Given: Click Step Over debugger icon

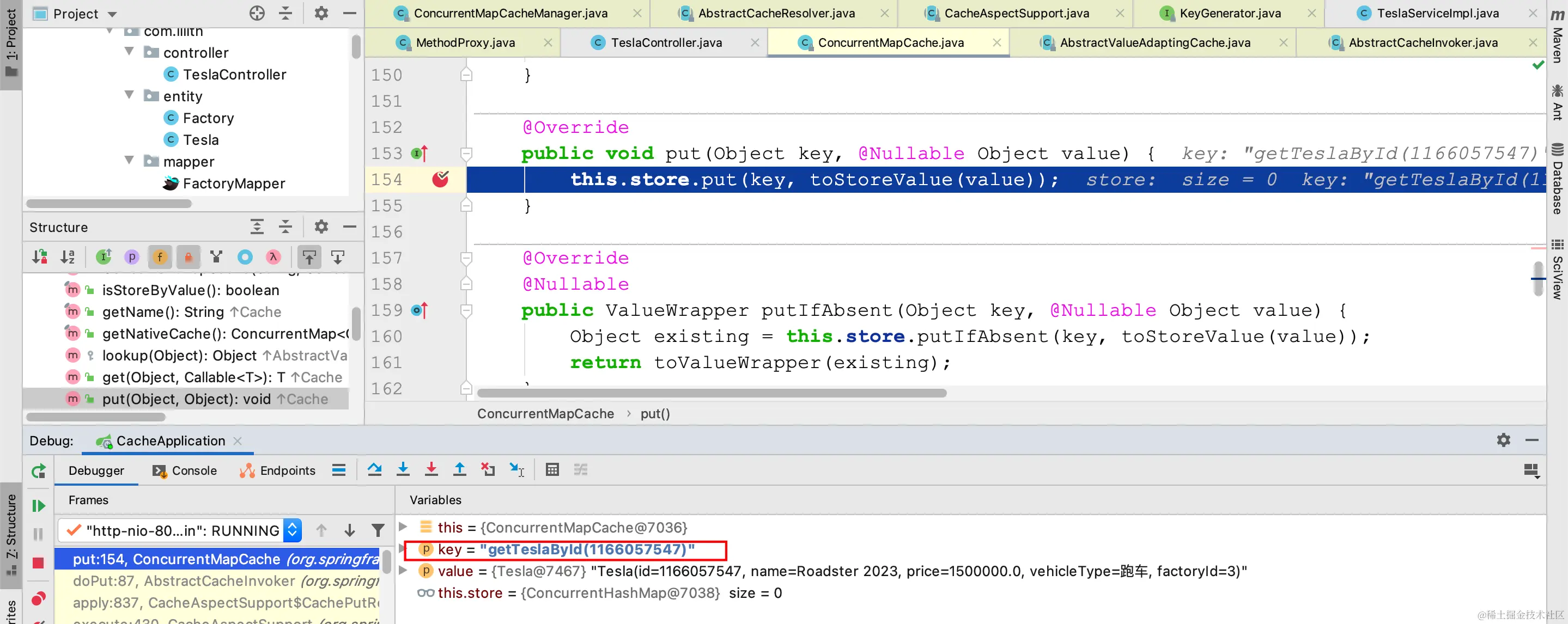Looking at the screenshot, I should (374, 469).
